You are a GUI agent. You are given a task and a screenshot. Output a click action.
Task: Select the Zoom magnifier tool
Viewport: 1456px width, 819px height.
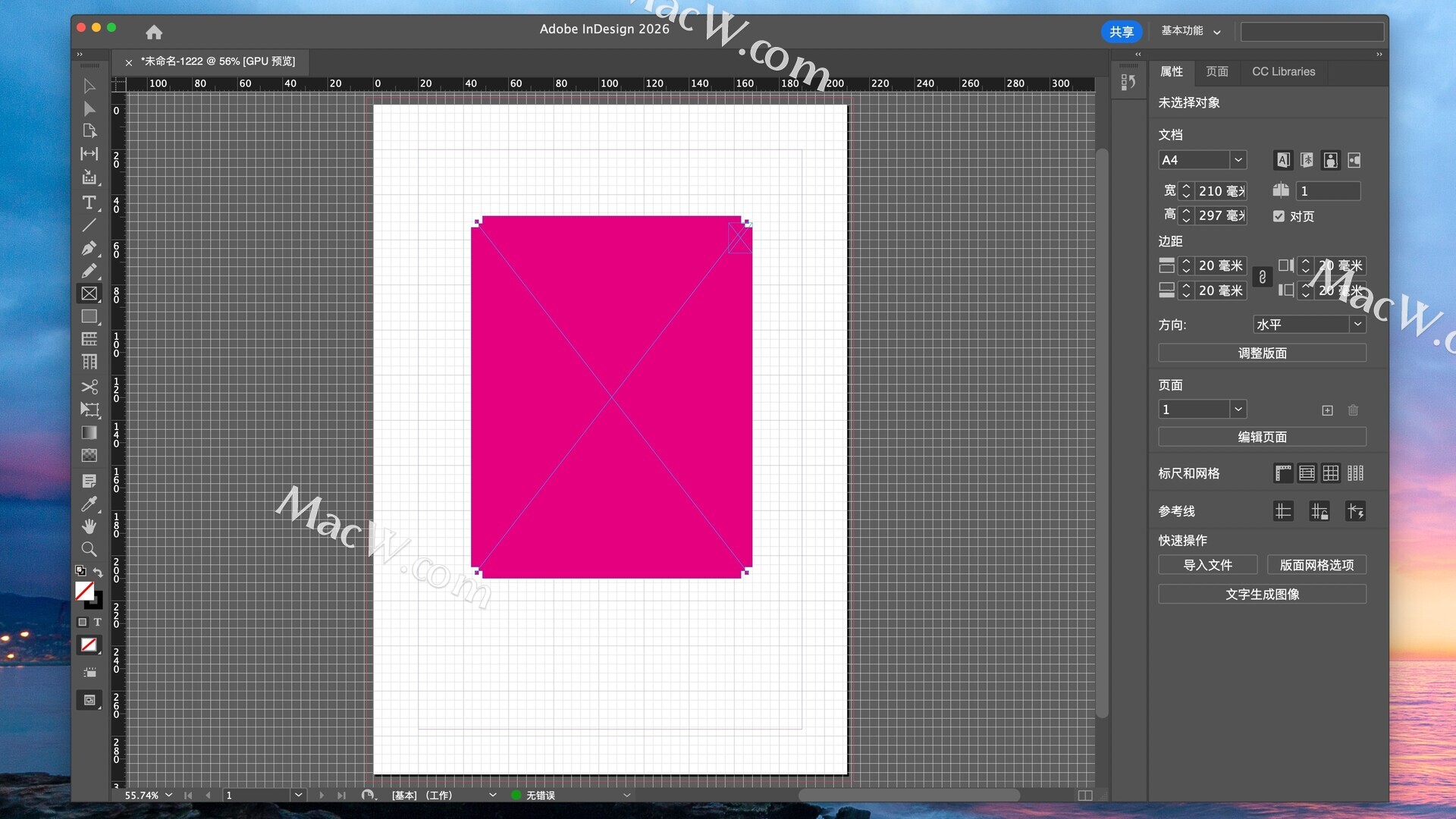(x=89, y=549)
